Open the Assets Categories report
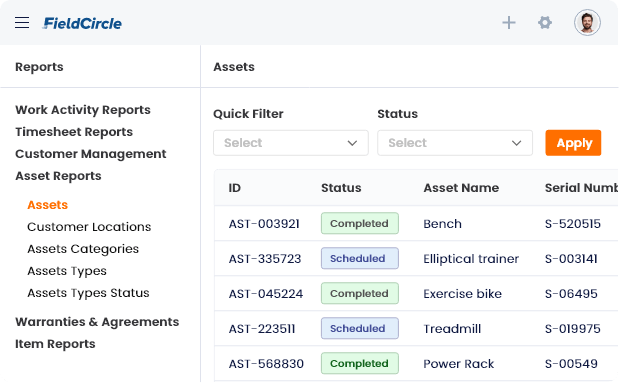 tap(83, 249)
